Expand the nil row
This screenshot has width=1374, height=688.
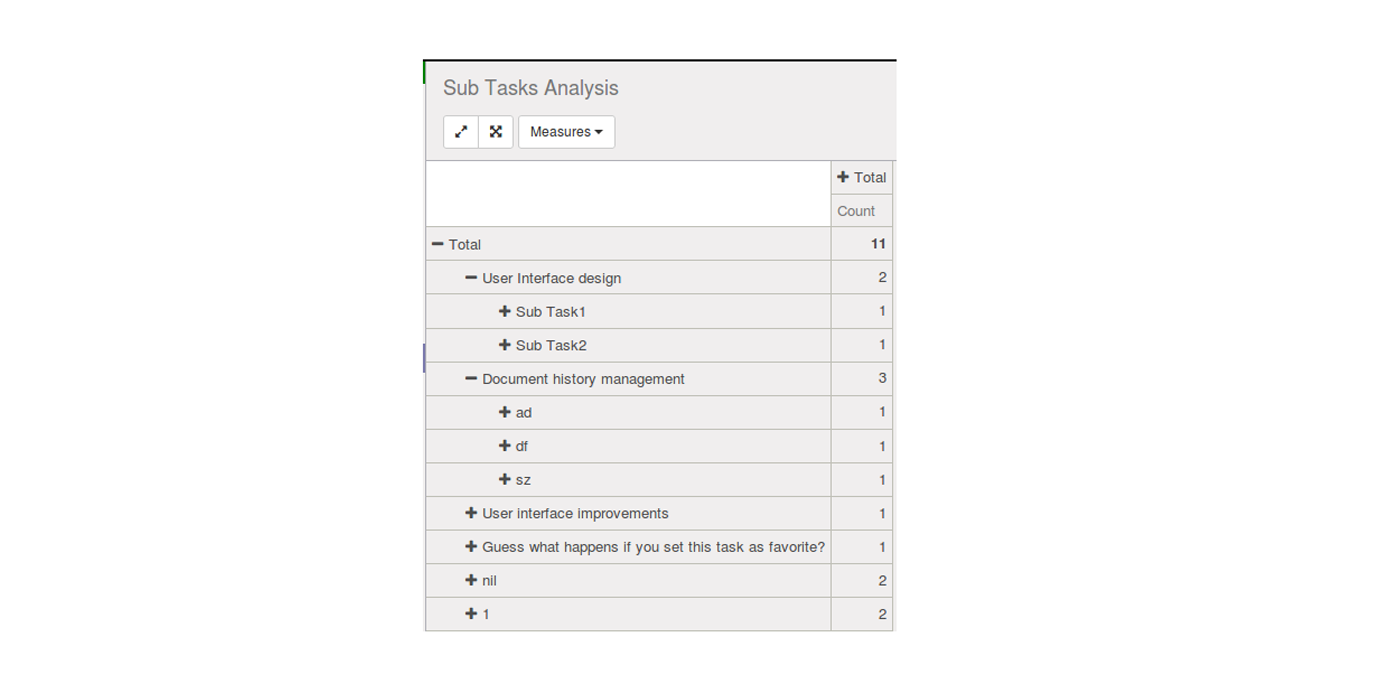tap(471, 580)
